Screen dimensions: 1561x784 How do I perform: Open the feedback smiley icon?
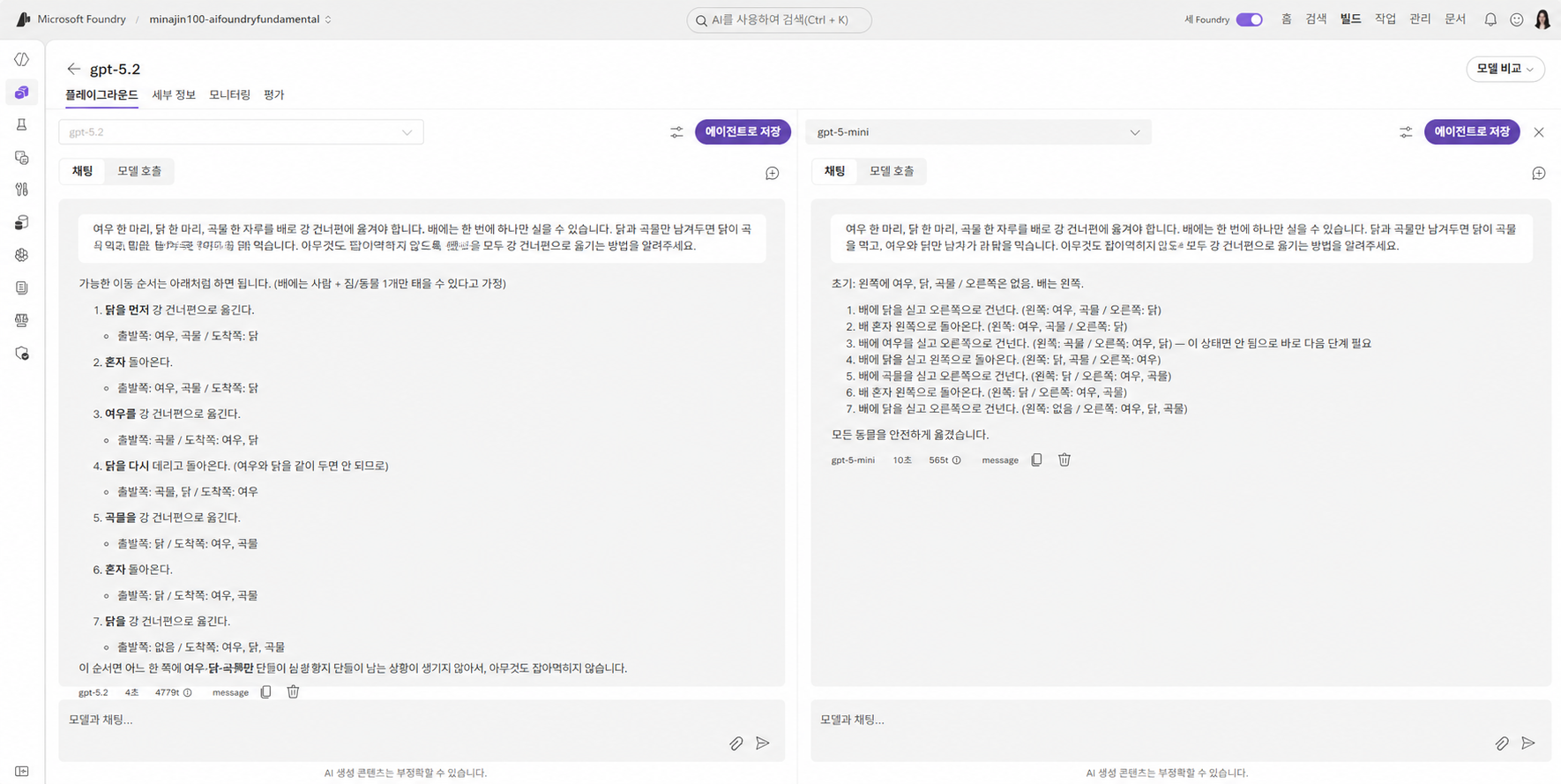1517,19
